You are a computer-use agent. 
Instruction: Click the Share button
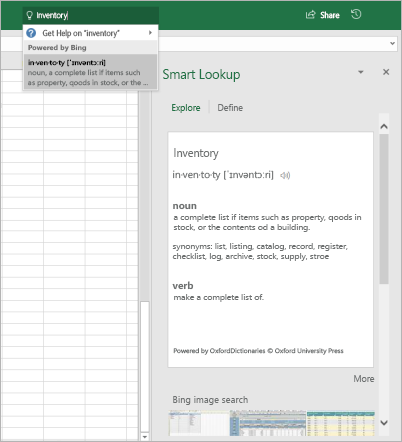(x=323, y=15)
